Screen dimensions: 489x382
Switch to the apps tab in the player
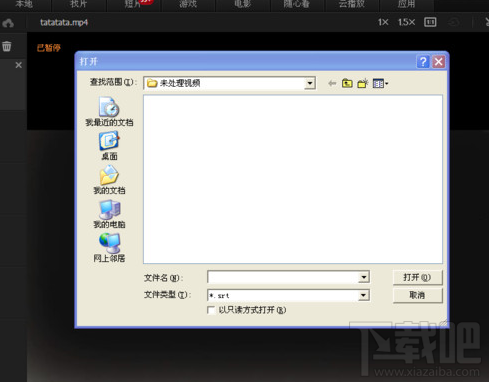point(406,4)
